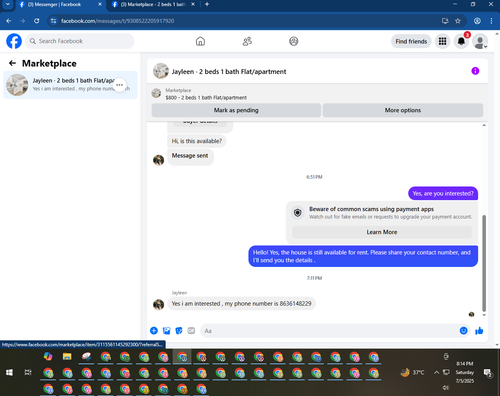Open File Explorer from taskbar
Viewport: 500px width, 396px height.
tap(67, 356)
